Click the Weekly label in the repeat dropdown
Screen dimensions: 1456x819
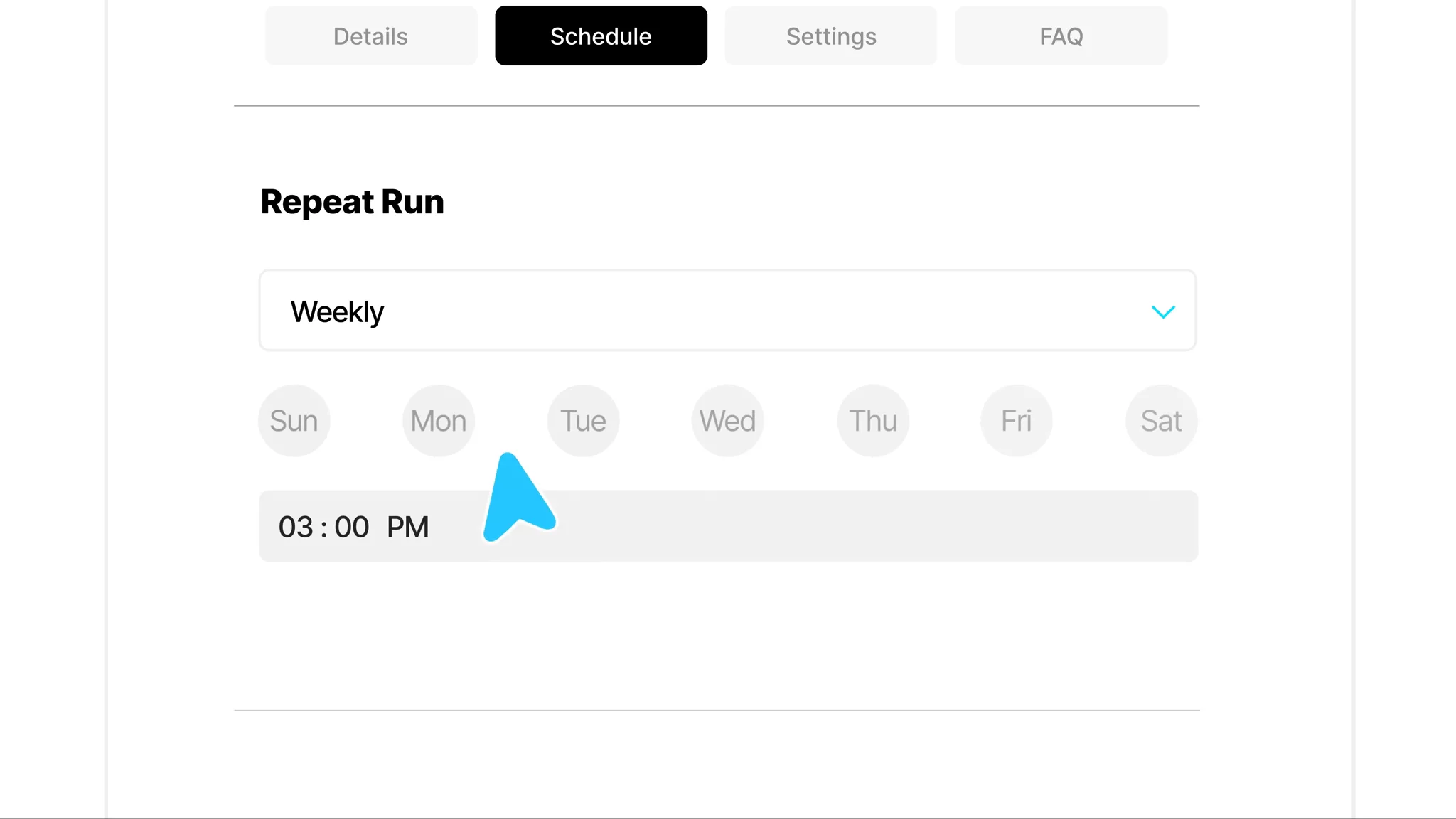coord(337,311)
